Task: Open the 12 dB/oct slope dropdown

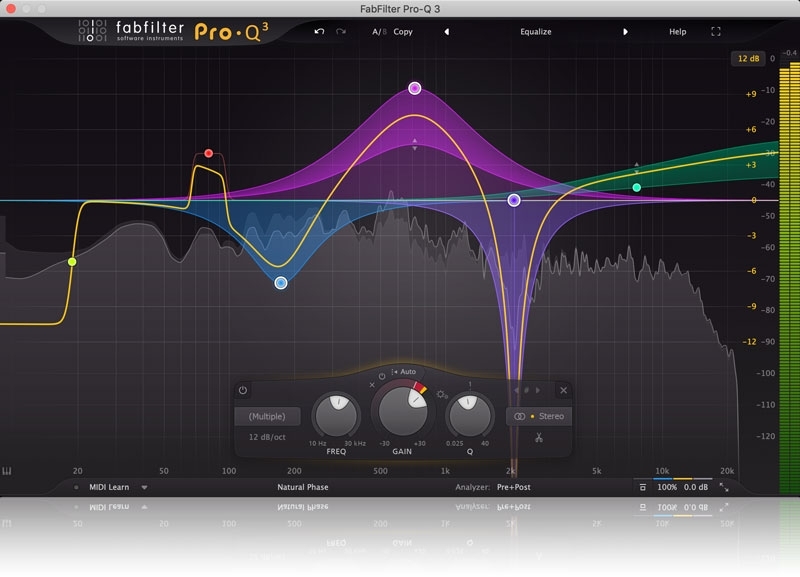Action: (267, 437)
